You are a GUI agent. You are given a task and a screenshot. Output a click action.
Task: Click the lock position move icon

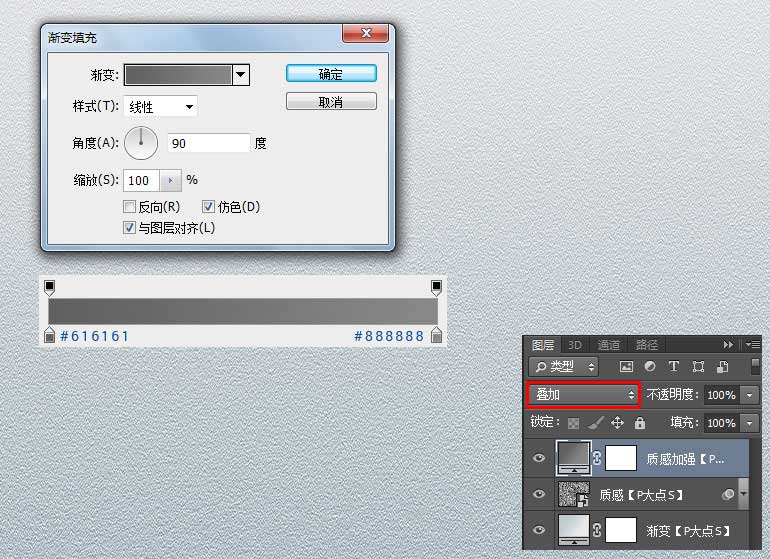(617, 423)
